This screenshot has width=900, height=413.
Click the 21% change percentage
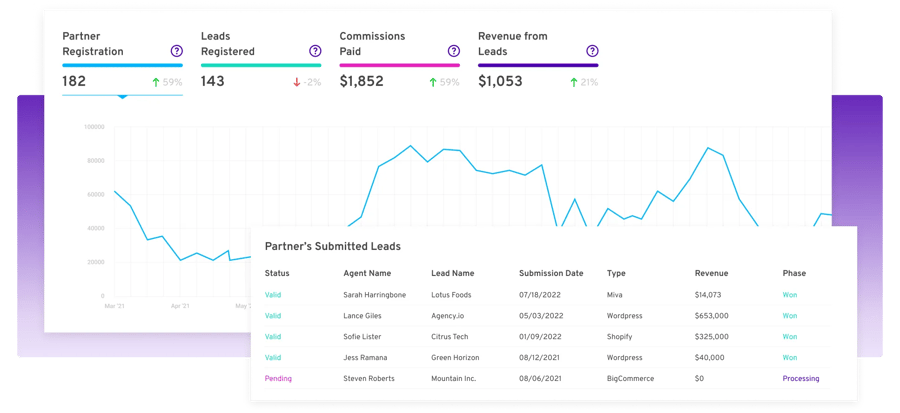pyautogui.click(x=589, y=83)
